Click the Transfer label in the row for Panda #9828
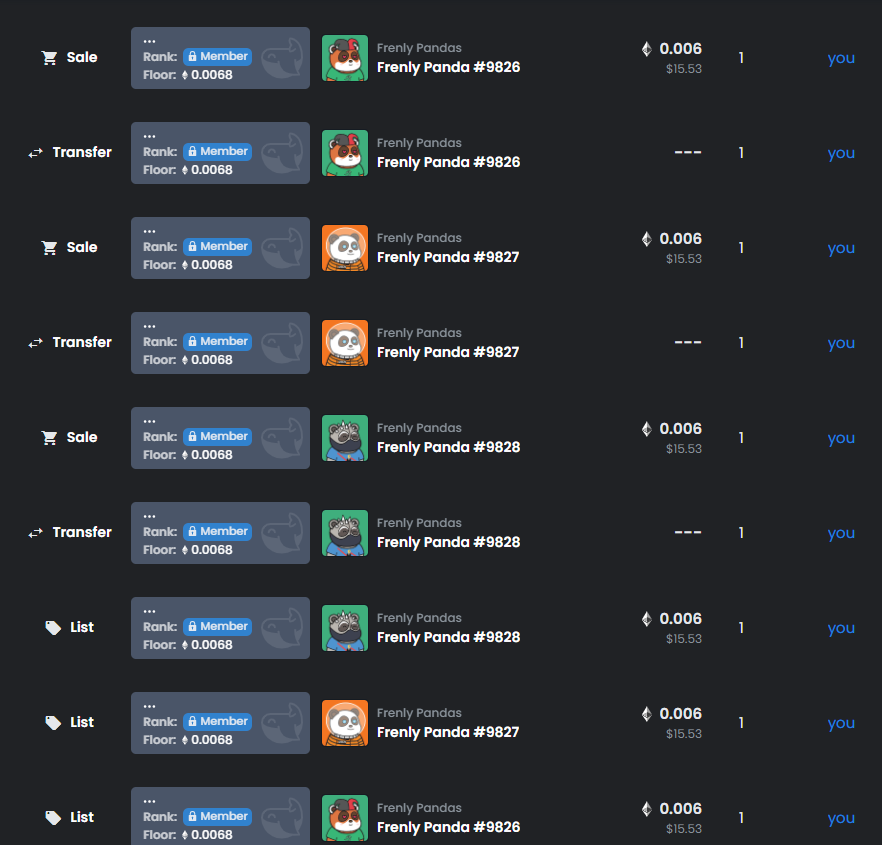Image resolution: width=882 pixels, height=845 pixels. [82, 533]
